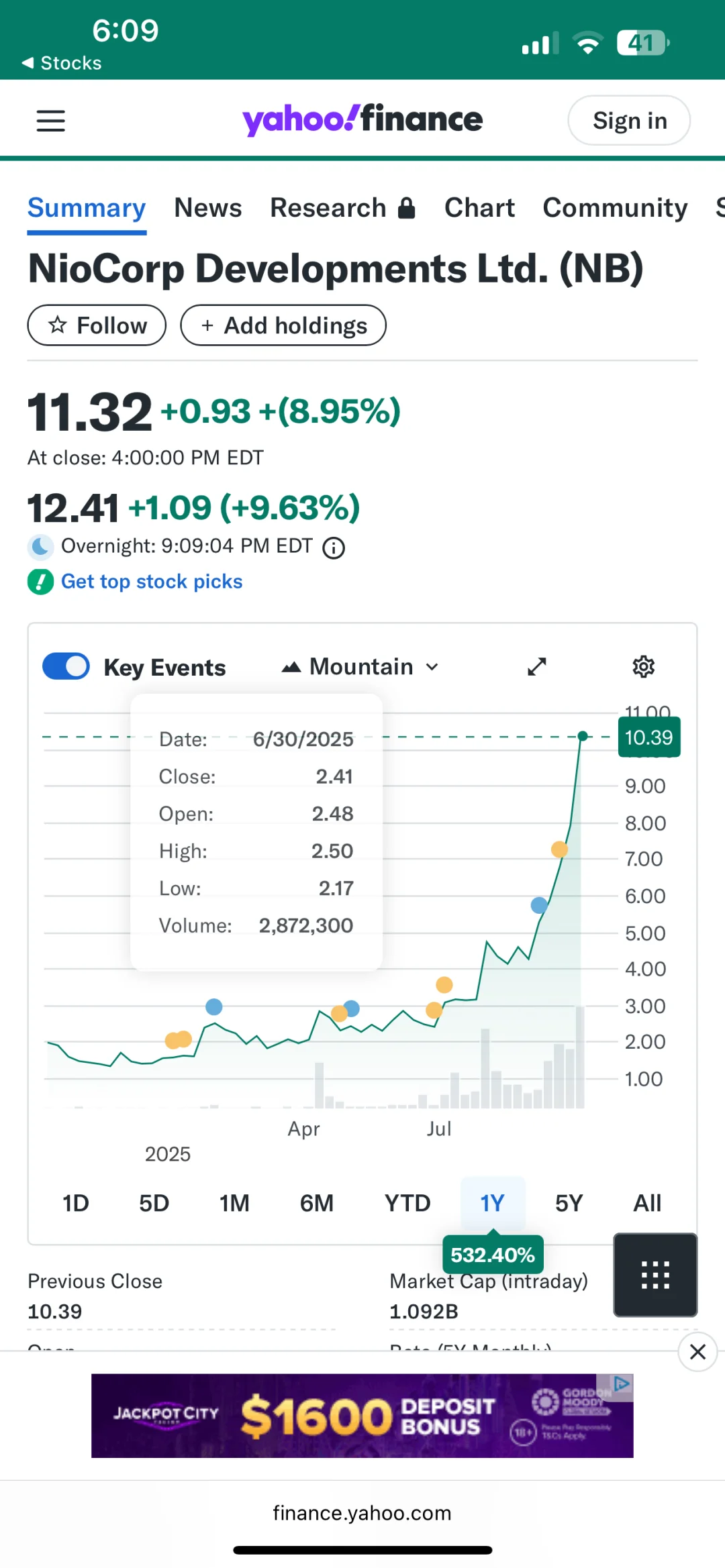Tap the finance.yahoo.com address bar

pos(362,1513)
